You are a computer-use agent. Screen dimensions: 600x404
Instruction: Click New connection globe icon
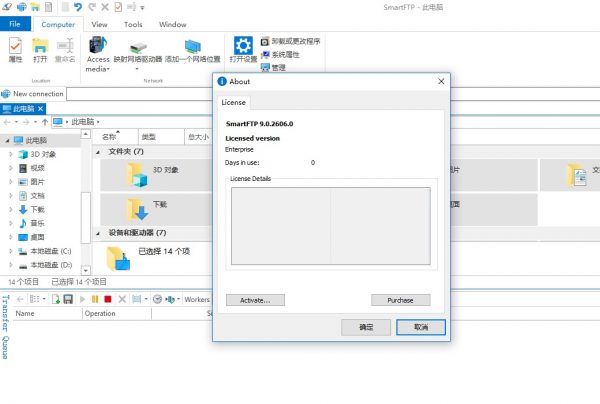click(6, 94)
